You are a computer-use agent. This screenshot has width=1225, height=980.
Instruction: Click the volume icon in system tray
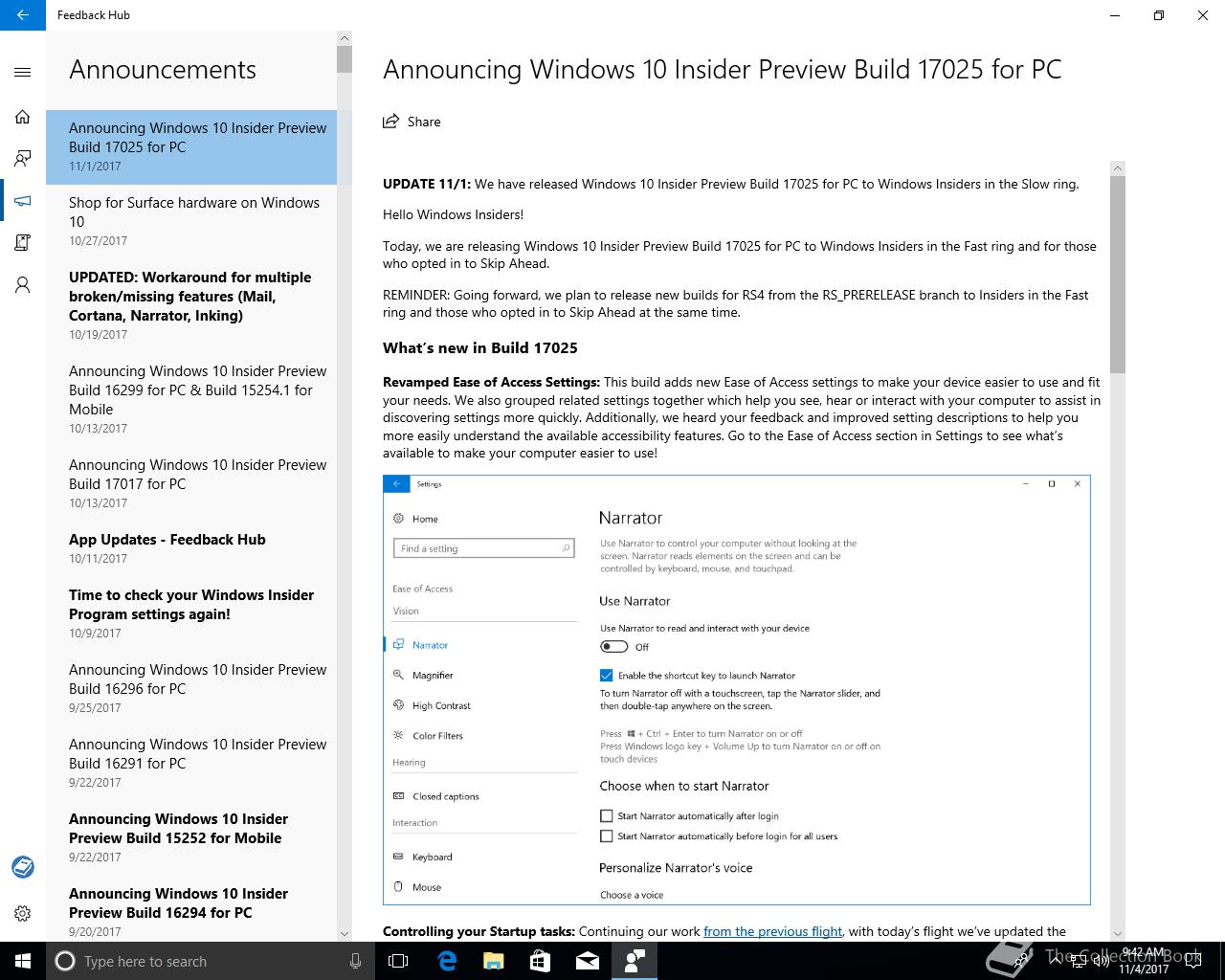[x=1101, y=961]
